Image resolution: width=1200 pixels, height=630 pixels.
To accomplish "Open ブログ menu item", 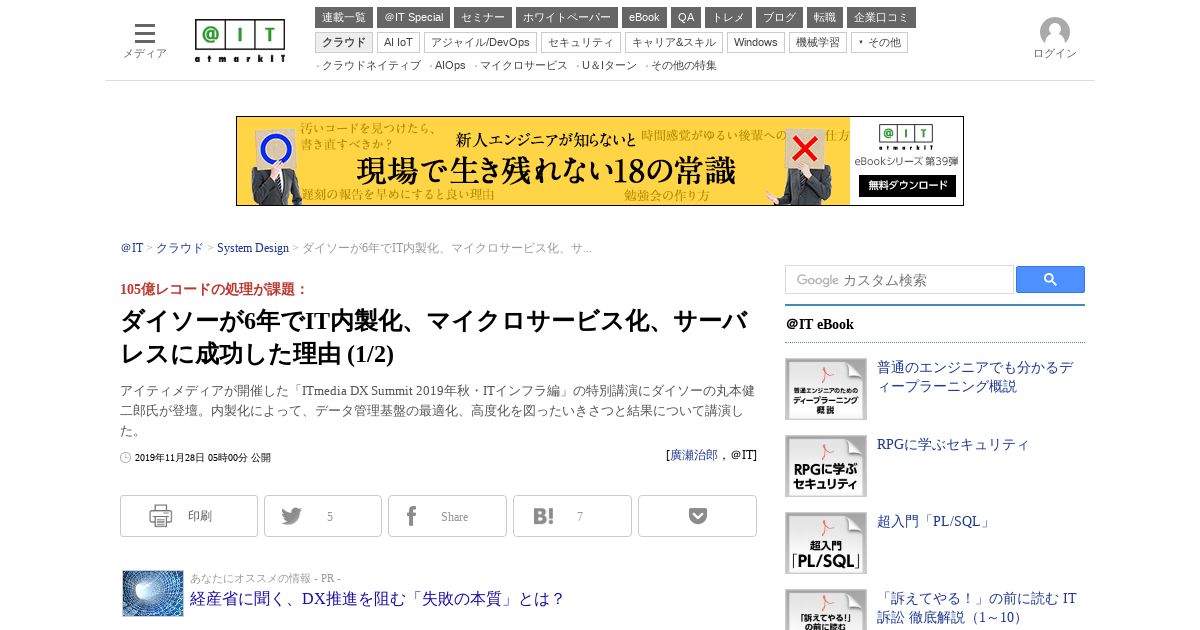I will [x=779, y=18].
